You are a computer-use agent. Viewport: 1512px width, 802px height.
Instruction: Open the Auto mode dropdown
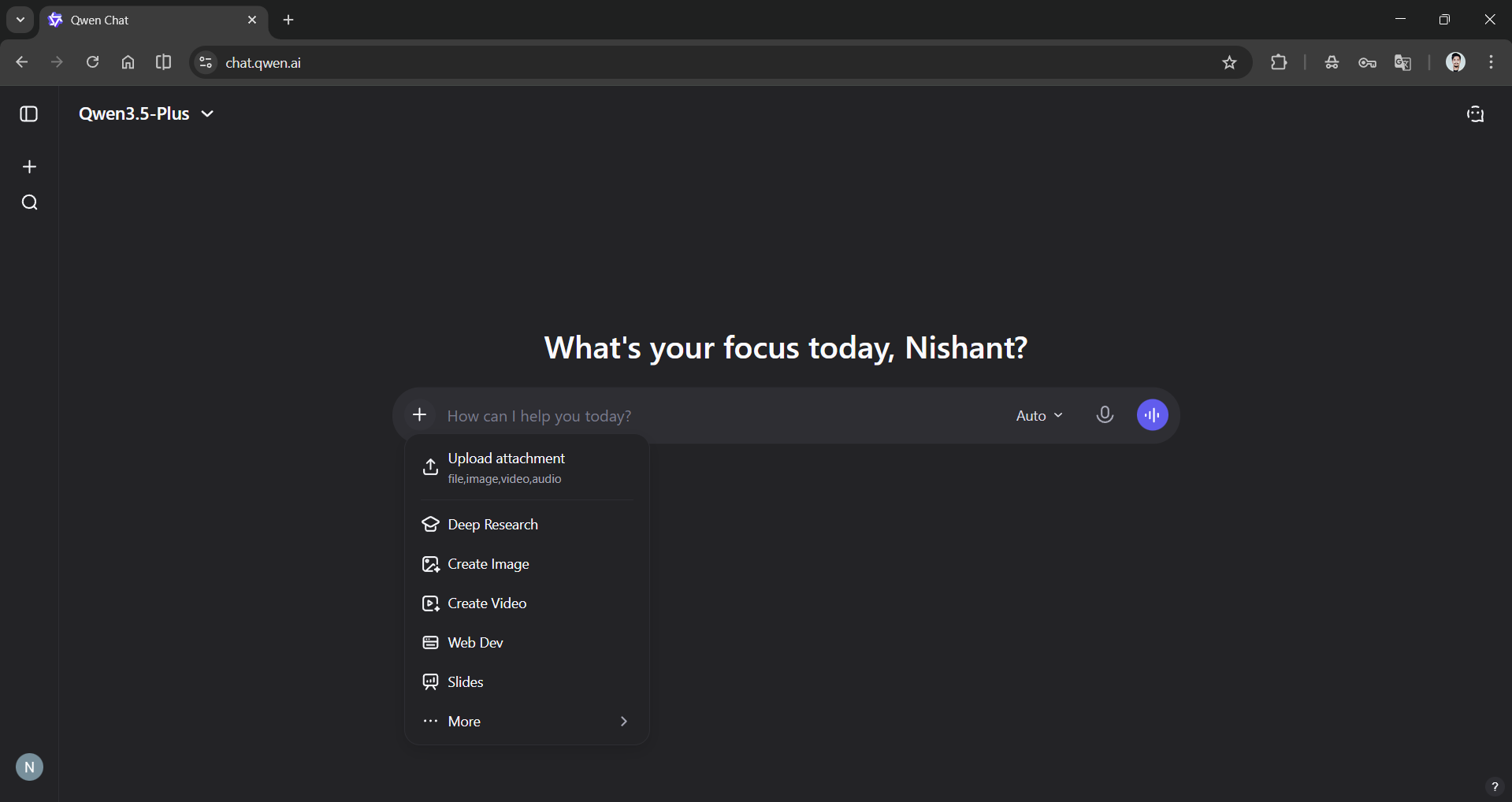[x=1038, y=415]
